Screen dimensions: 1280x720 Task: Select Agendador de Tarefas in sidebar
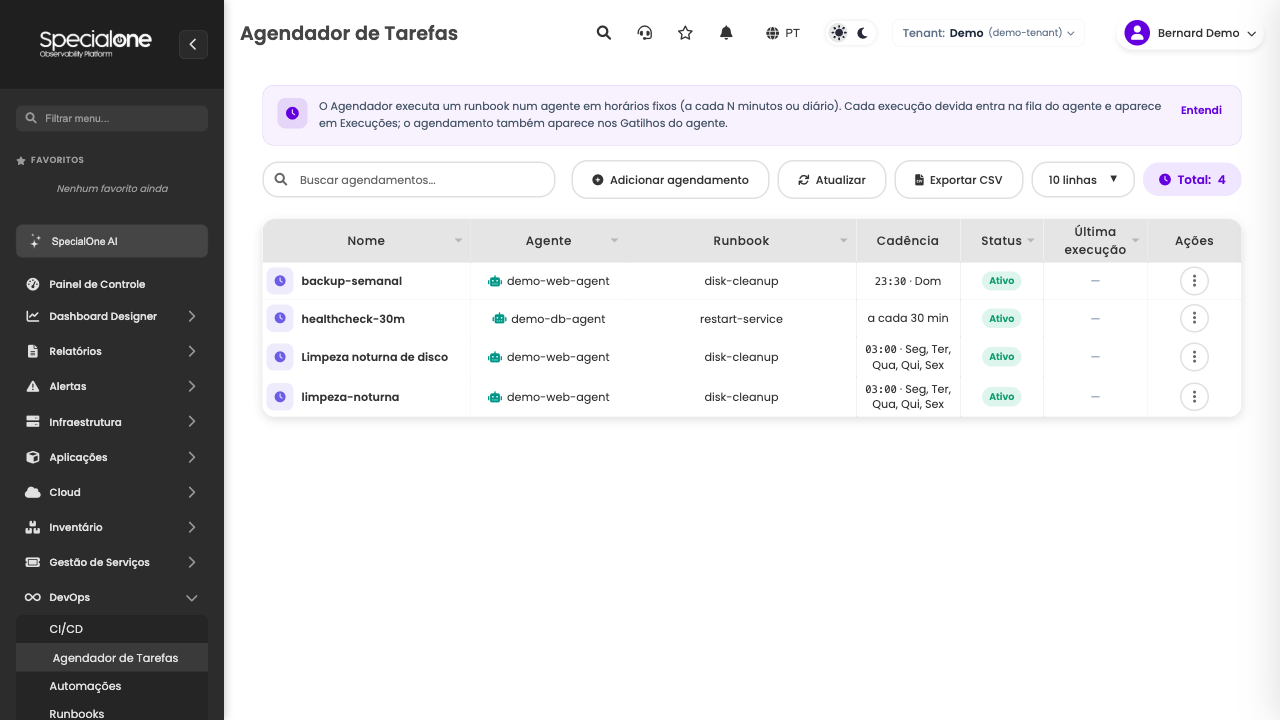(112, 658)
